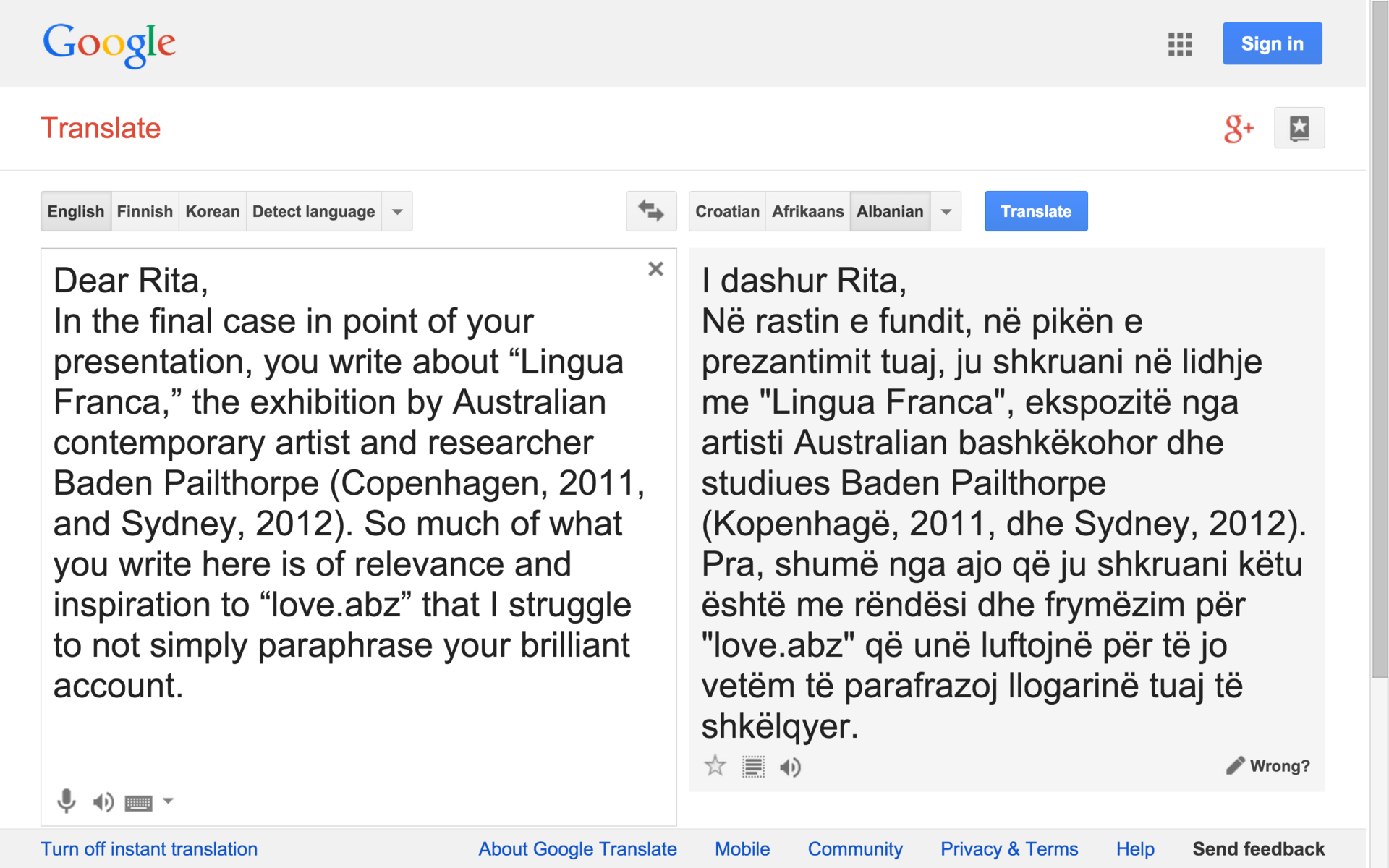The image size is (1389, 868).
Task: Swap source and target languages
Action: (x=651, y=211)
